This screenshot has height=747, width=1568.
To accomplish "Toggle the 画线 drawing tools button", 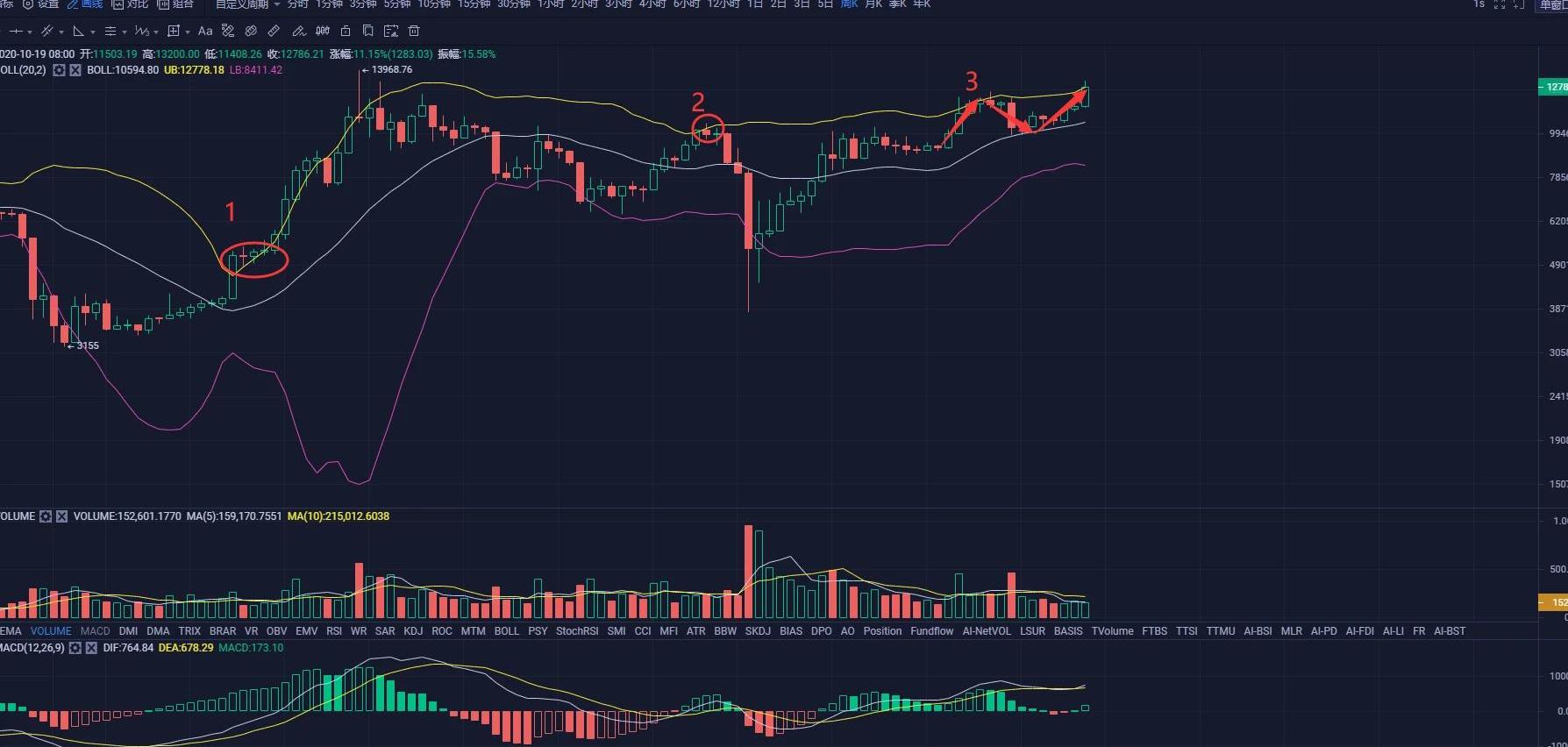I will pyautogui.click(x=85, y=4).
